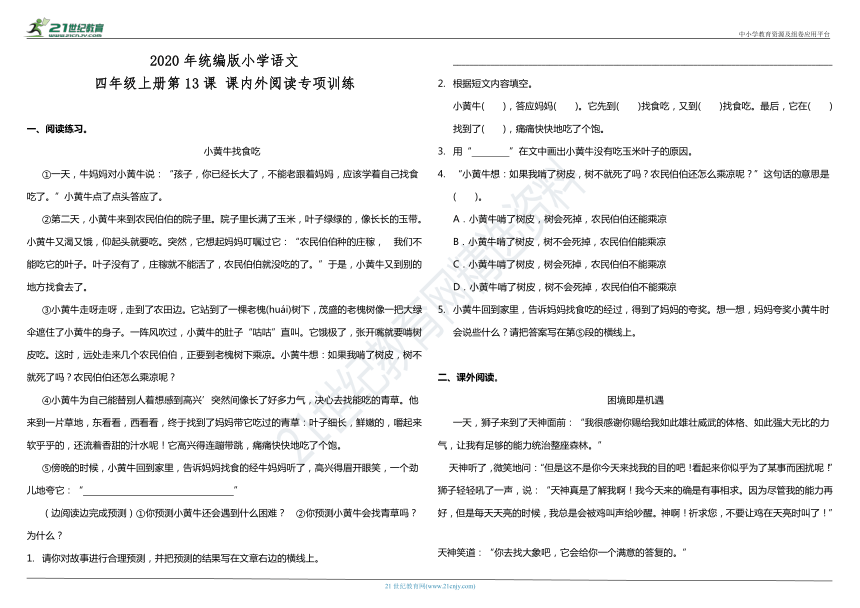Click the blank answer line after 儿地夸它：
860x608 pixels.
point(159,490)
